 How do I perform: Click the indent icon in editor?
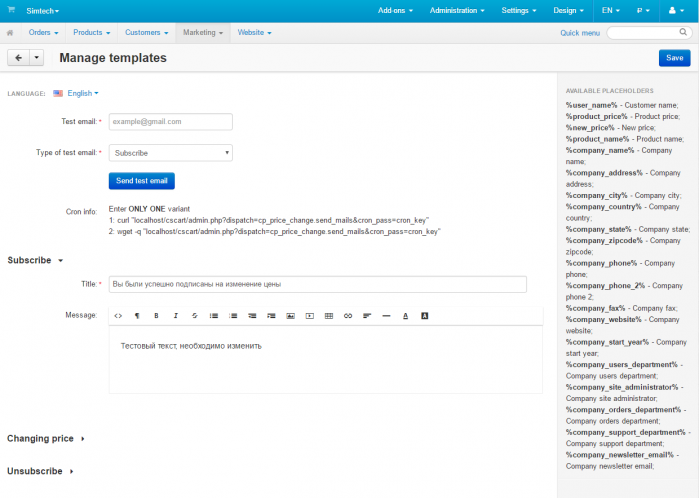pos(271,316)
